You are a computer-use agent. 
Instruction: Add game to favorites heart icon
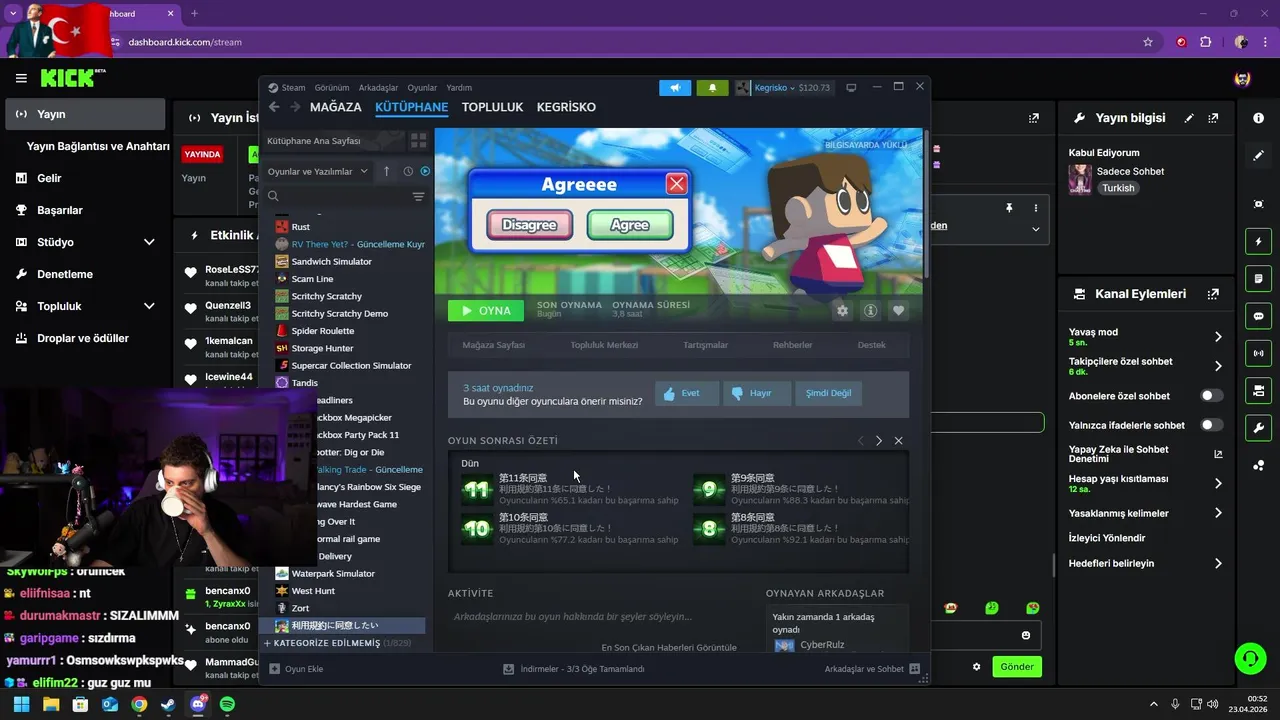[x=898, y=311]
